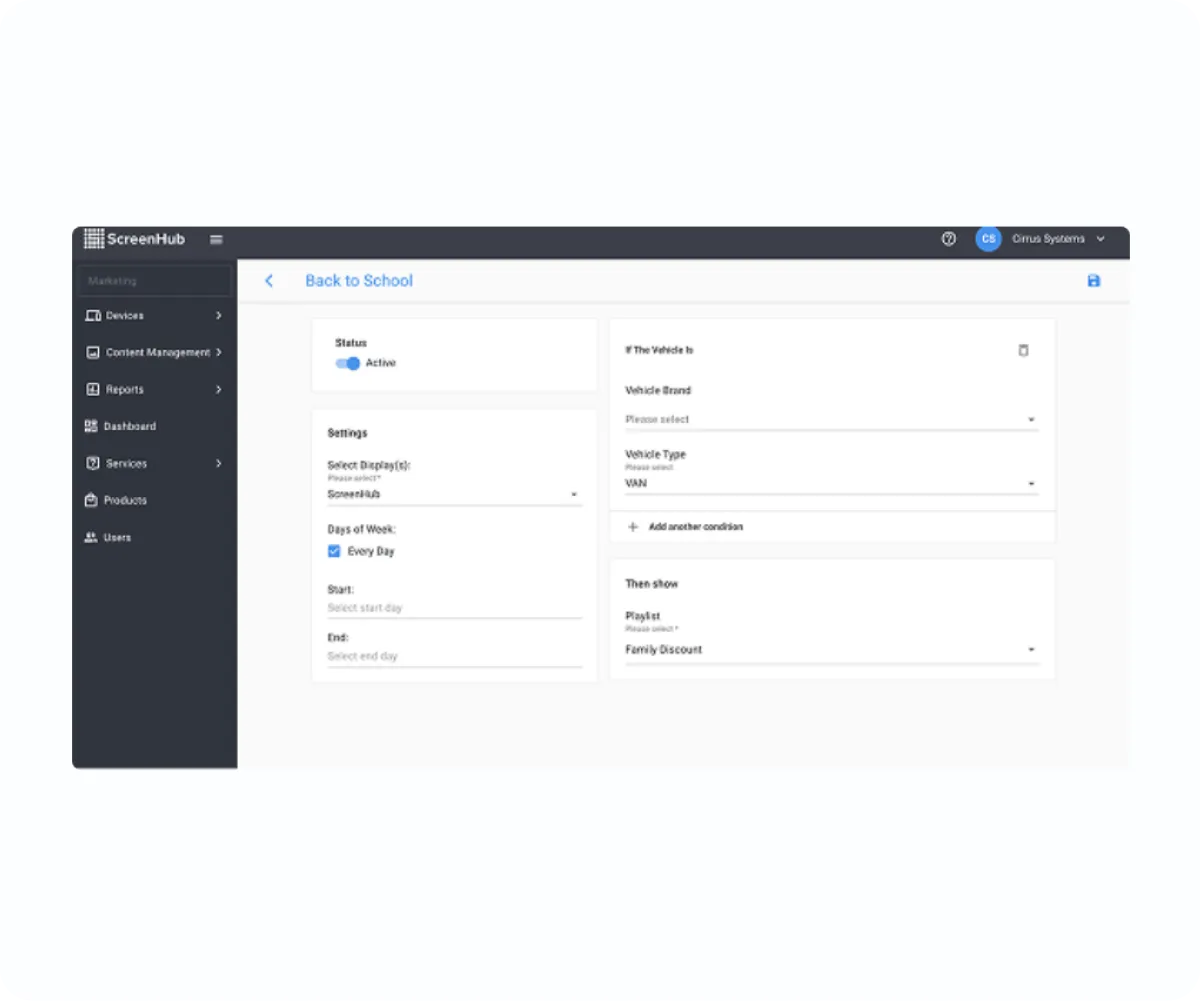Click the ScreenHub logo
The image size is (1200, 1001).
[x=134, y=239]
